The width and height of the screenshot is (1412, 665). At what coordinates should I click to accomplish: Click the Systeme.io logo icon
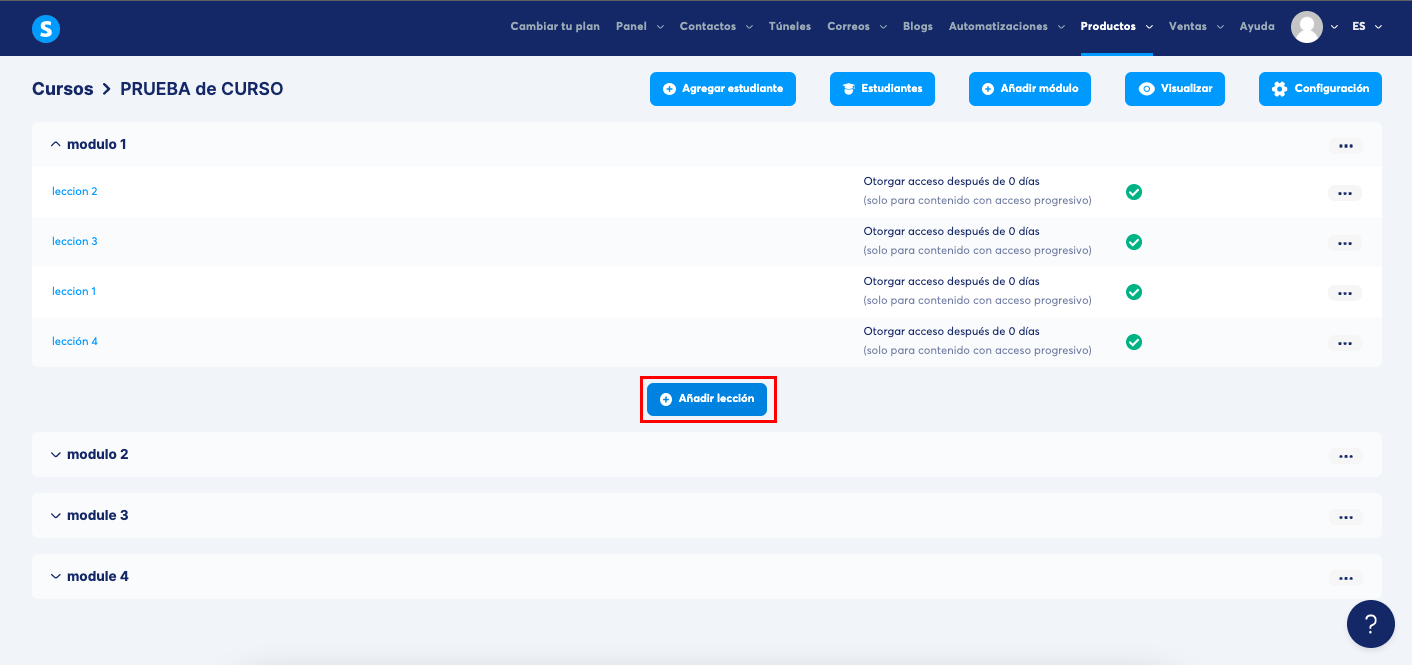(x=46, y=29)
